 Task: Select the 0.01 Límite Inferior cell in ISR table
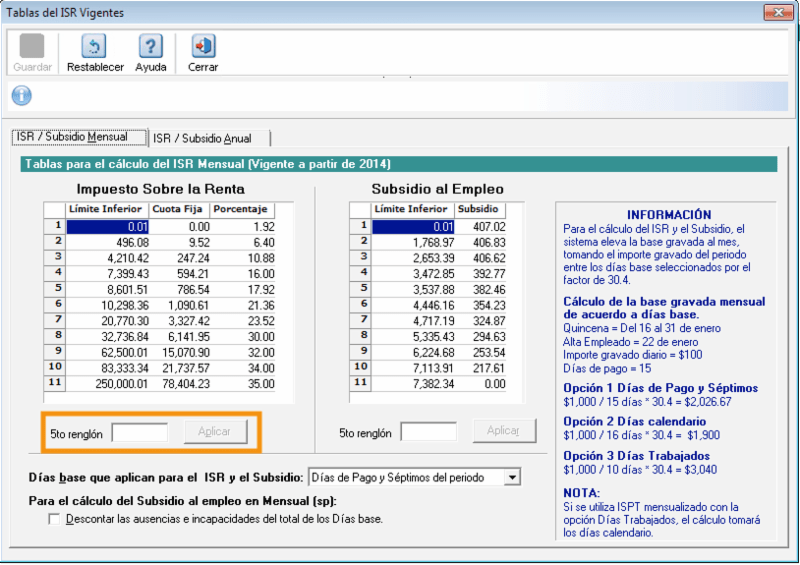(x=107, y=227)
